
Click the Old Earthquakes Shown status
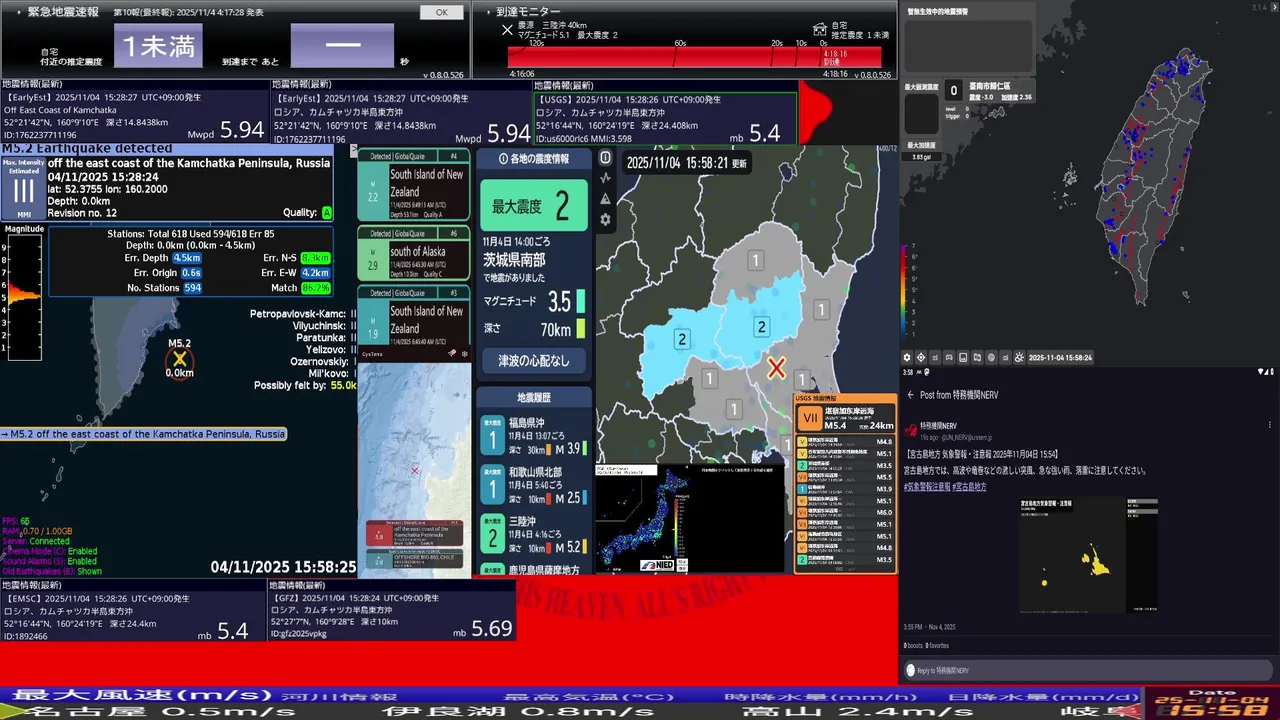[x=52, y=572]
